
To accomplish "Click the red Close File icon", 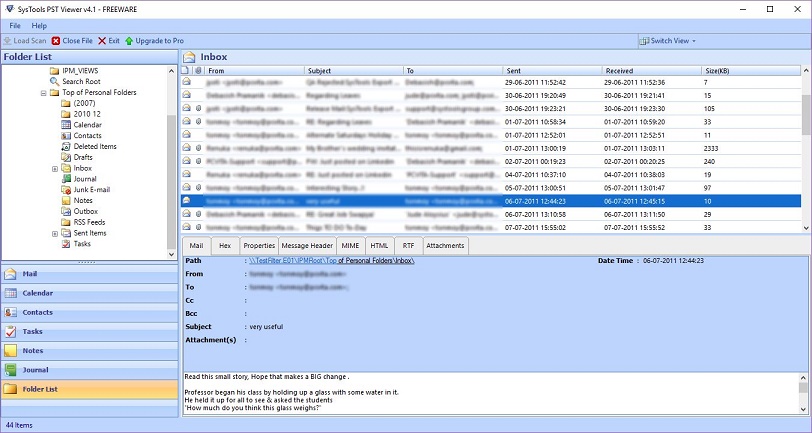I will click(x=56, y=41).
